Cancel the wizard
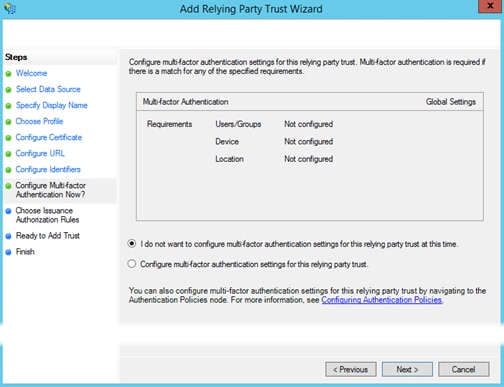Viewport: 504px width, 387px height. [x=464, y=369]
